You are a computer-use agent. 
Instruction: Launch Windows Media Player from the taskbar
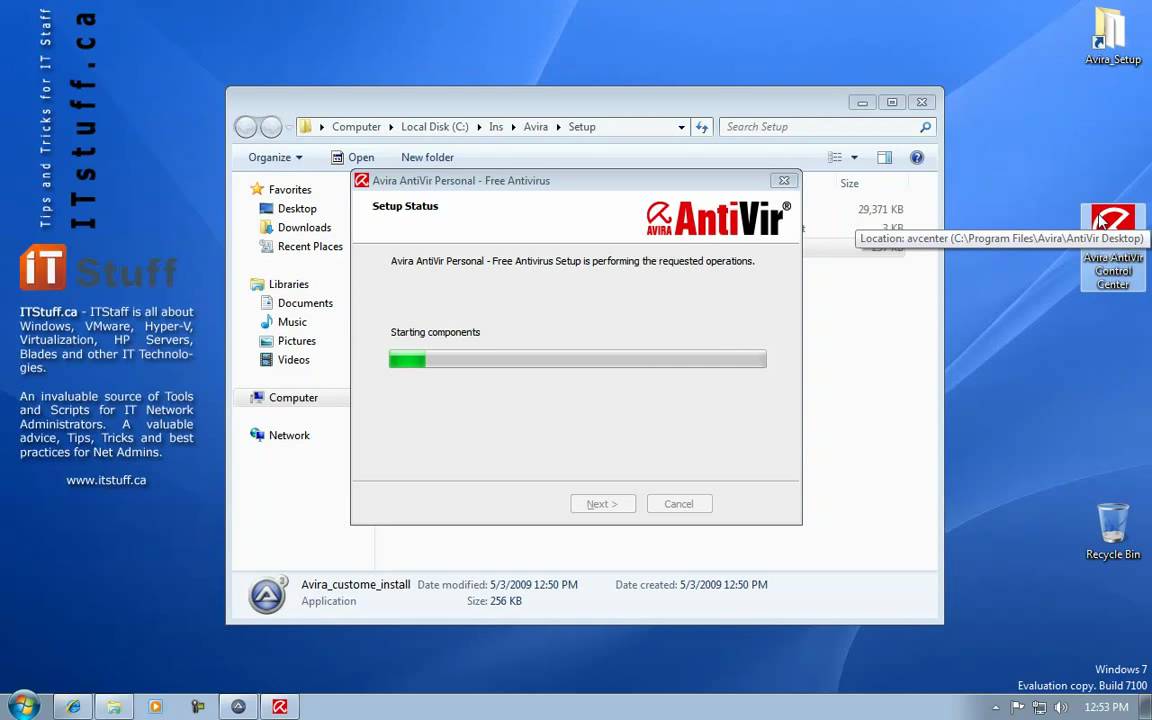pyautogui.click(x=155, y=707)
